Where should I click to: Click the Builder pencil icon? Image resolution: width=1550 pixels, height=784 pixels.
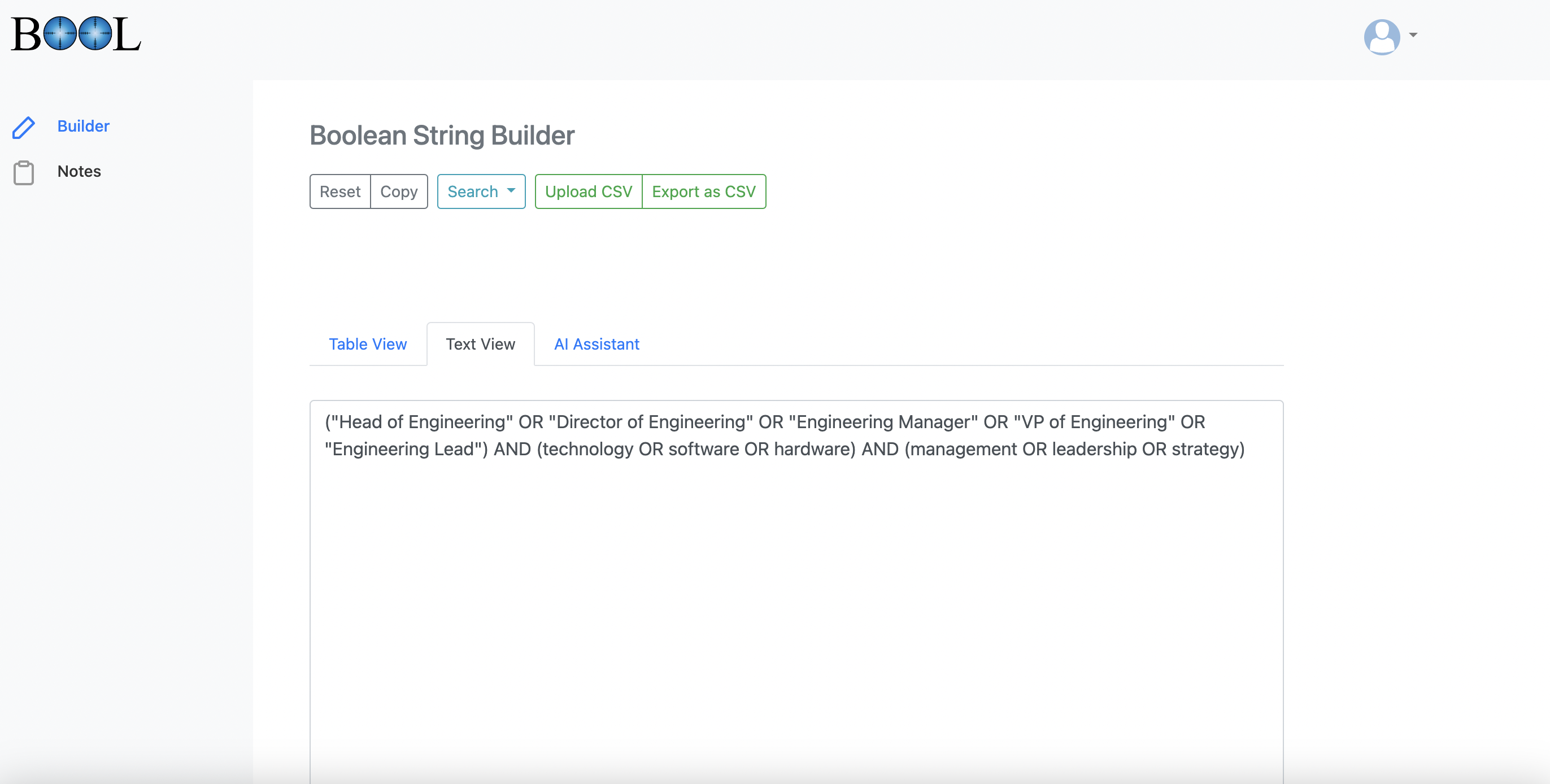24,127
